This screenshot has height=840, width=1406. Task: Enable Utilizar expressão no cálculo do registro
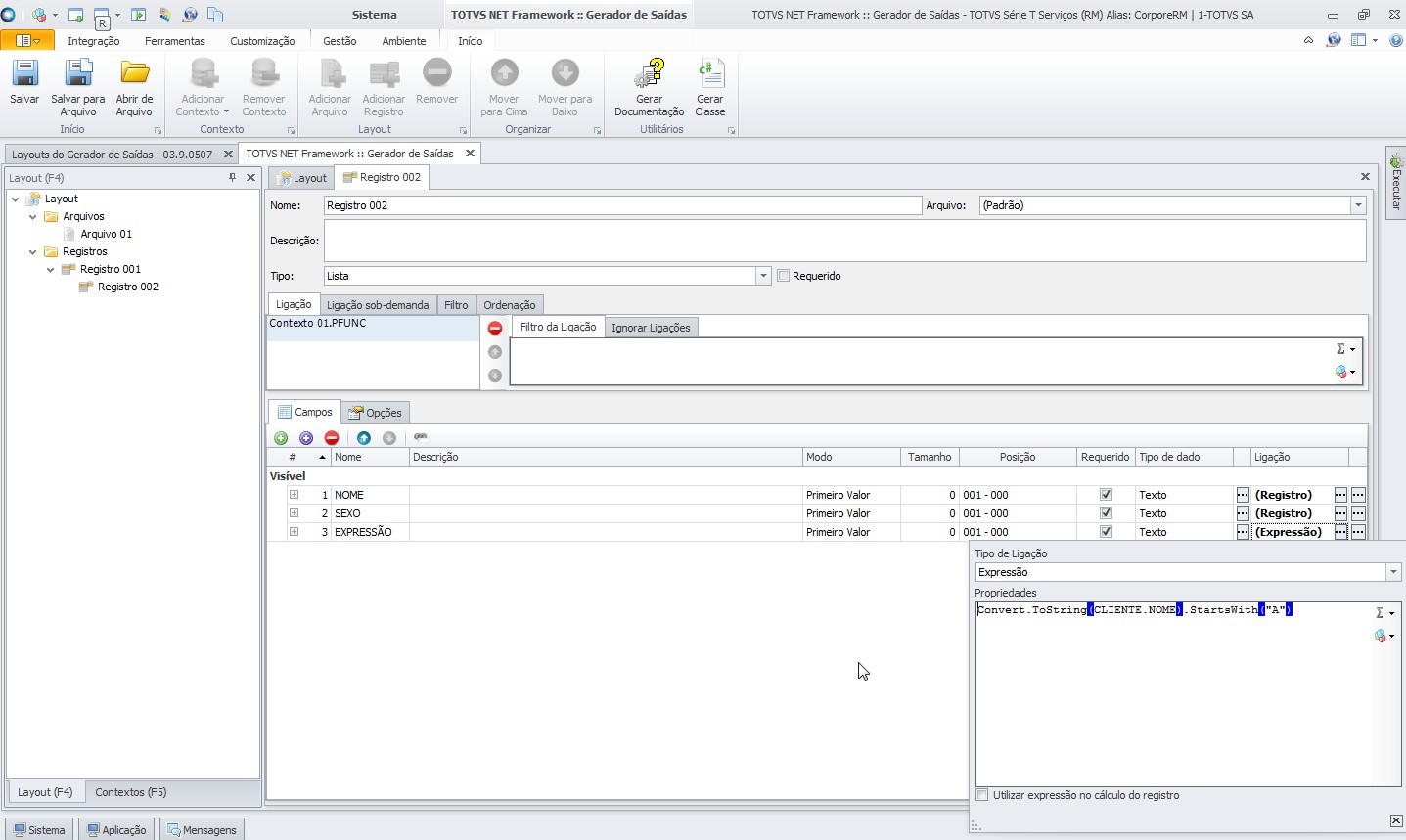tap(982, 795)
